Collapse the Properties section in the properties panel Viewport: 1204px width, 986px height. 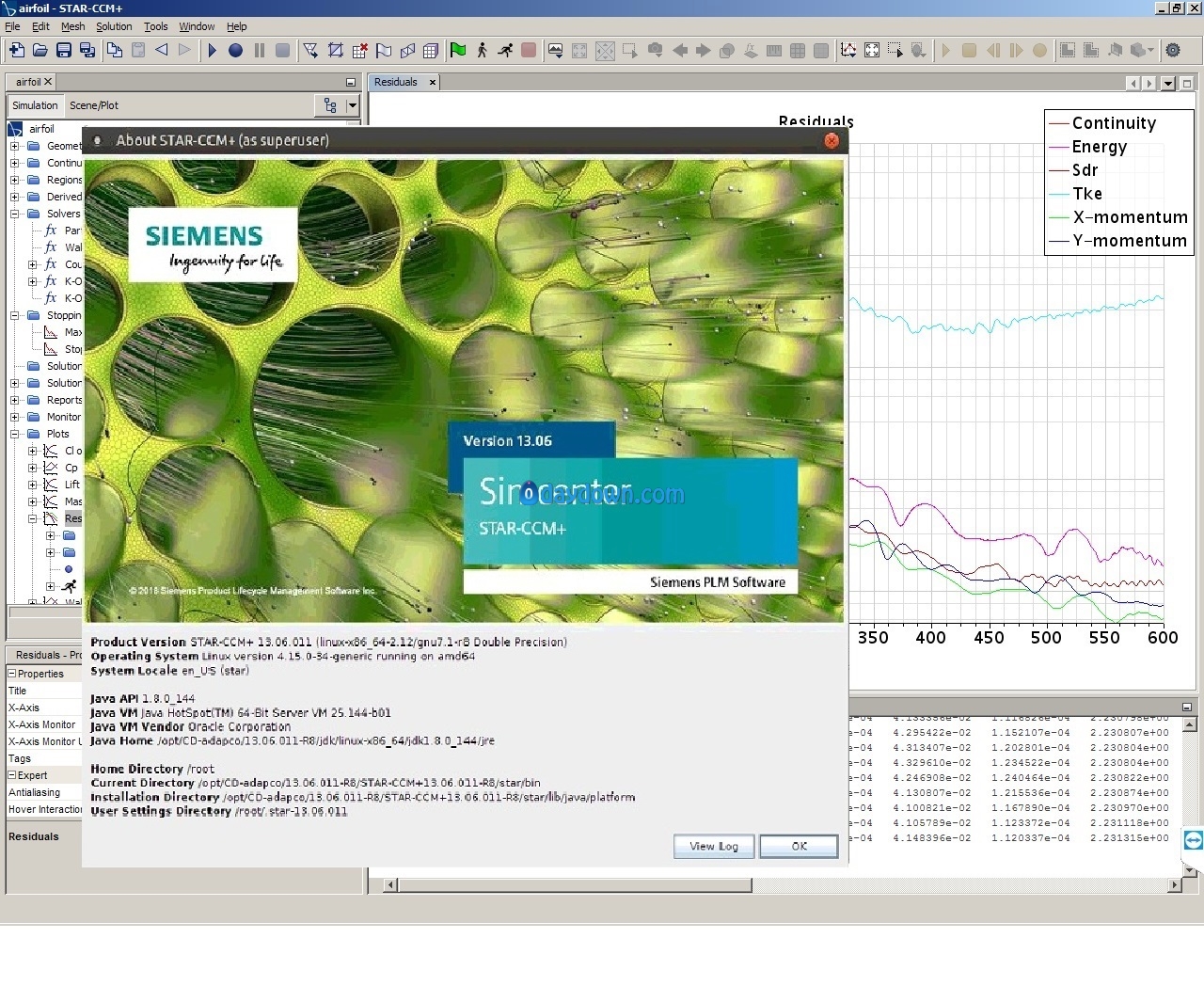pos(12,674)
